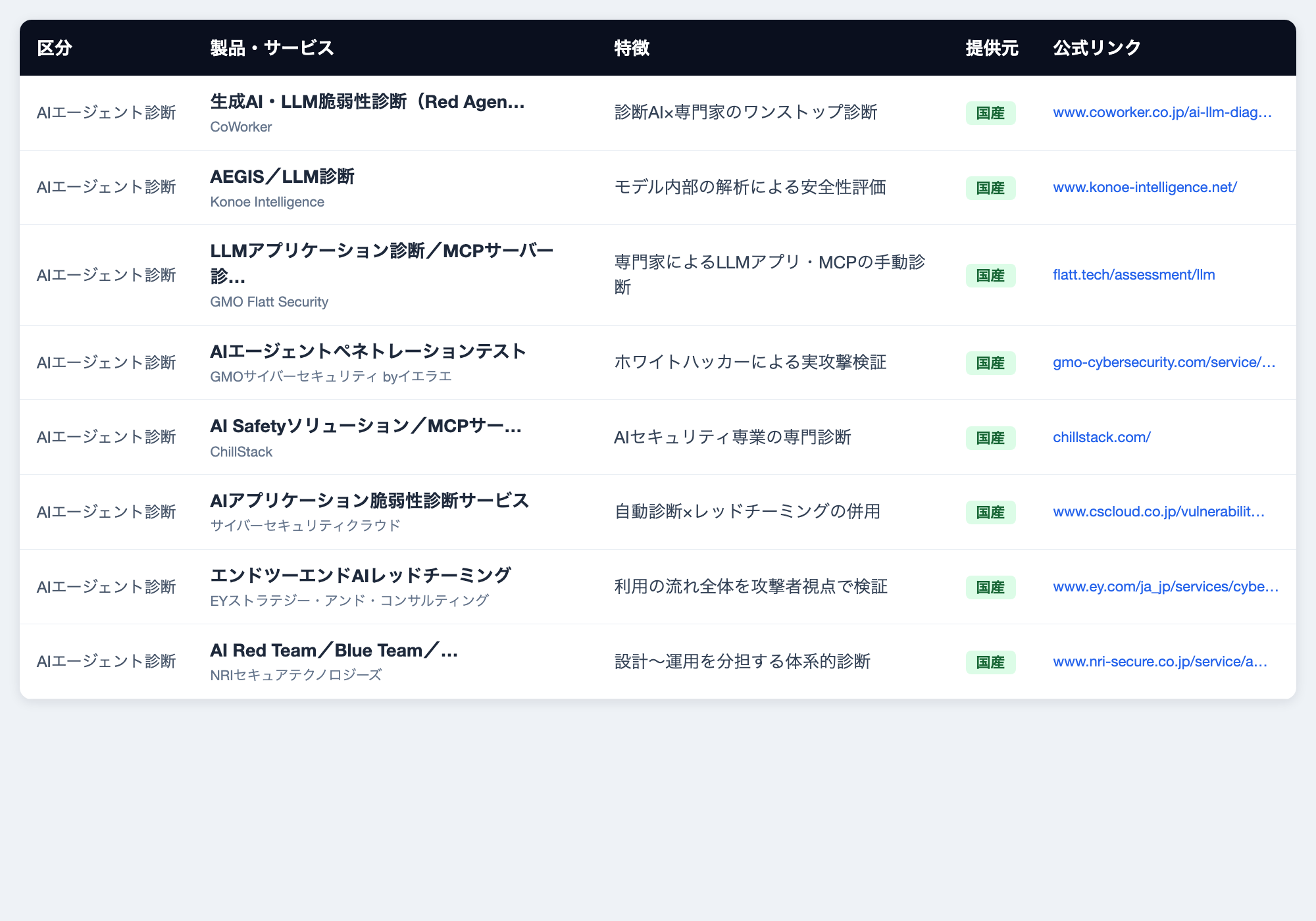The height and width of the screenshot is (921, 1316).
Task: Click the CoWorker vendor name
Action: click(241, 127)
